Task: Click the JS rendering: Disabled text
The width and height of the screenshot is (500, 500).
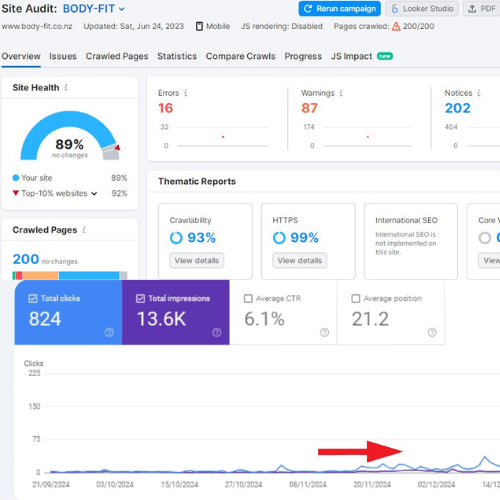Action: 282,26
